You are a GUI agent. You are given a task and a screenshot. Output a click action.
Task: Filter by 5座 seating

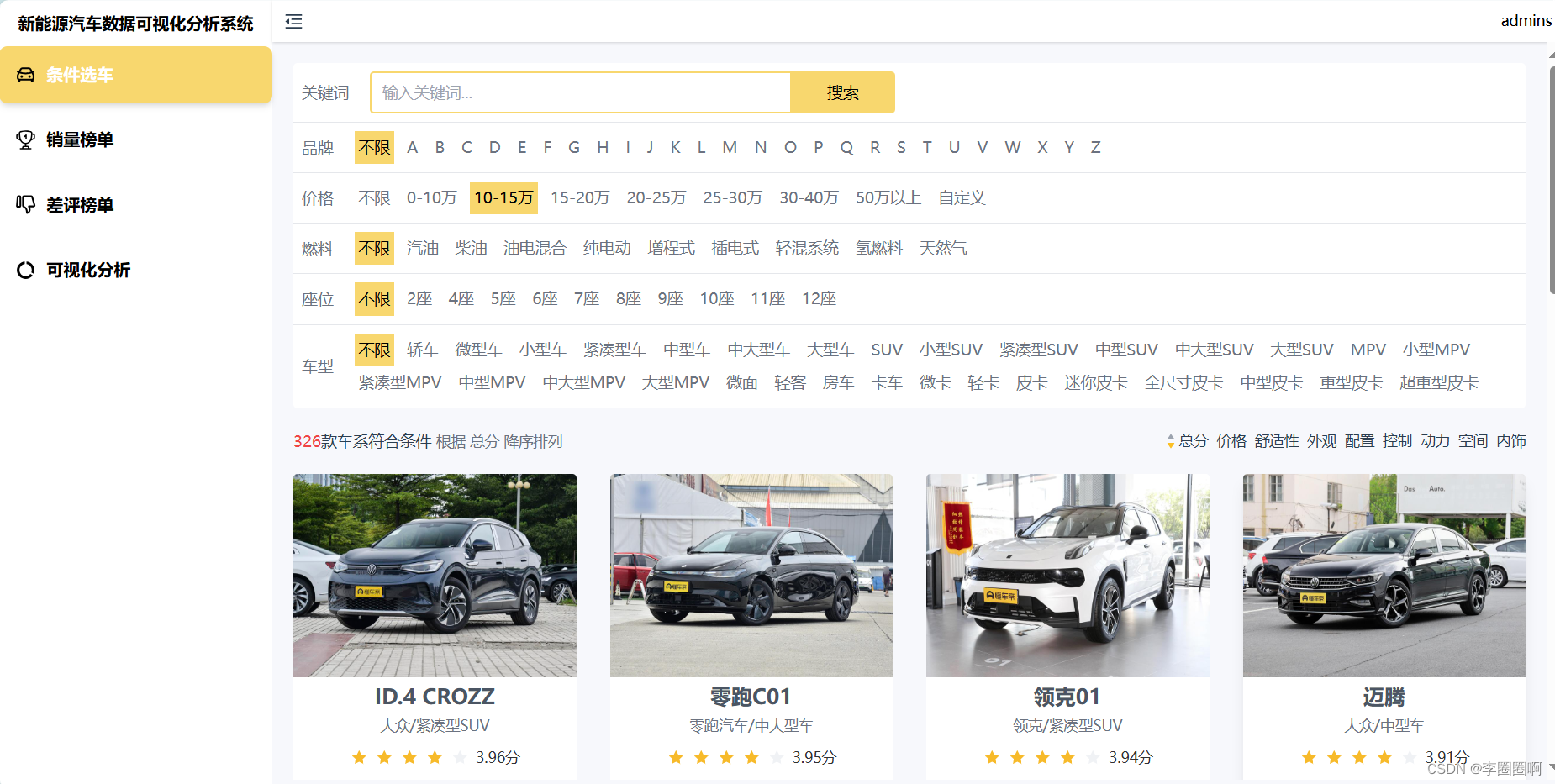click(x=503, y=299)
